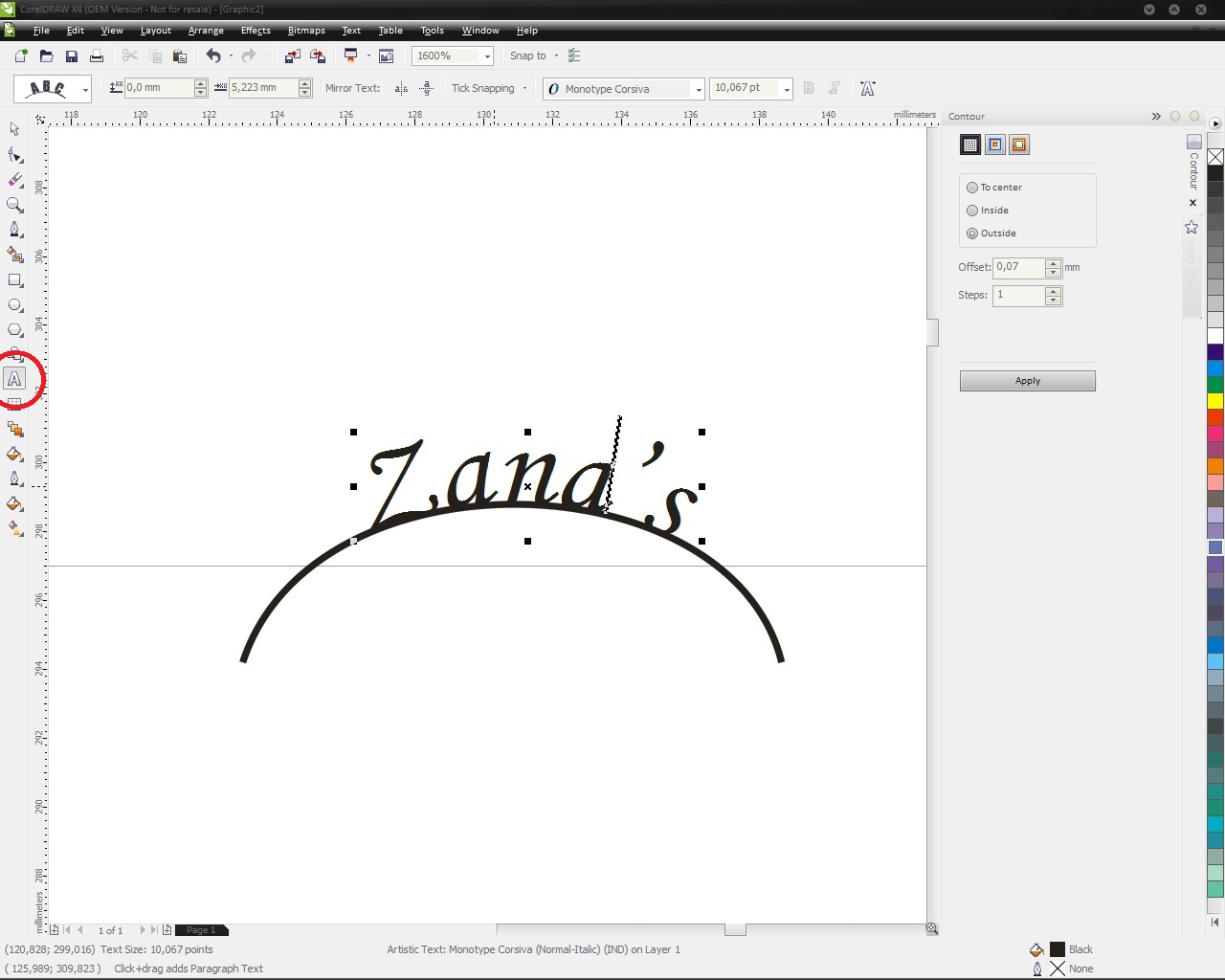Screen dimensions: 1225x980
Task: Select the Rectangle tool
Action: (14, 280)
